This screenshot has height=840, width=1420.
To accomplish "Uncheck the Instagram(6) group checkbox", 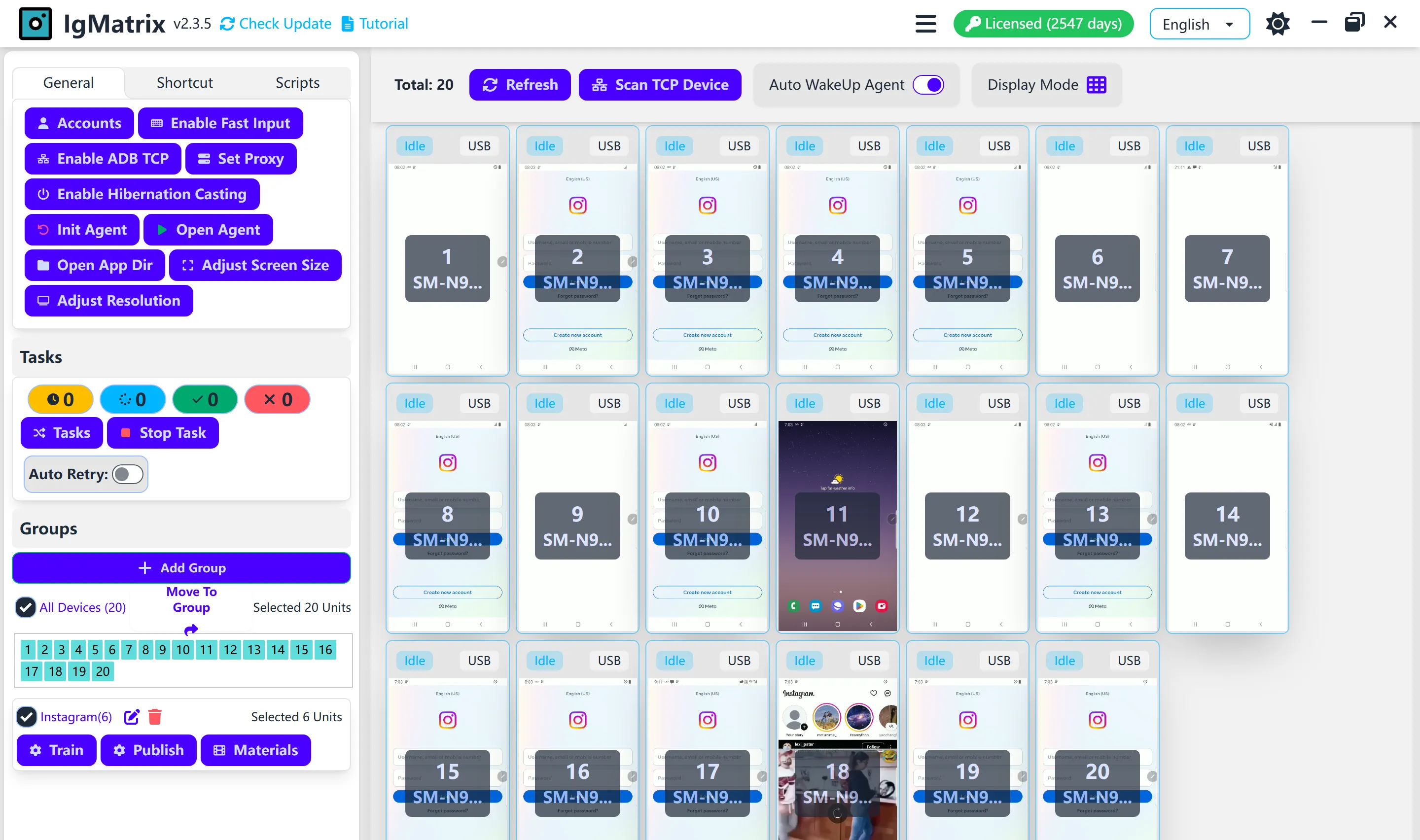I will pyautogui.click(x=26, y=716).
